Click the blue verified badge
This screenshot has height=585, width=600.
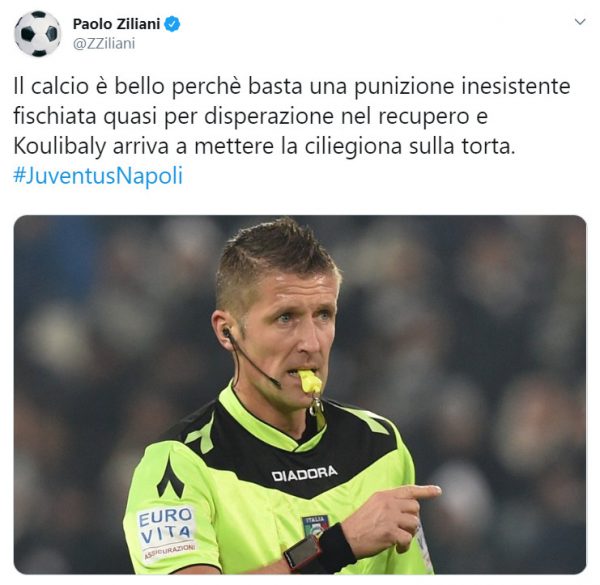(172, 24)
